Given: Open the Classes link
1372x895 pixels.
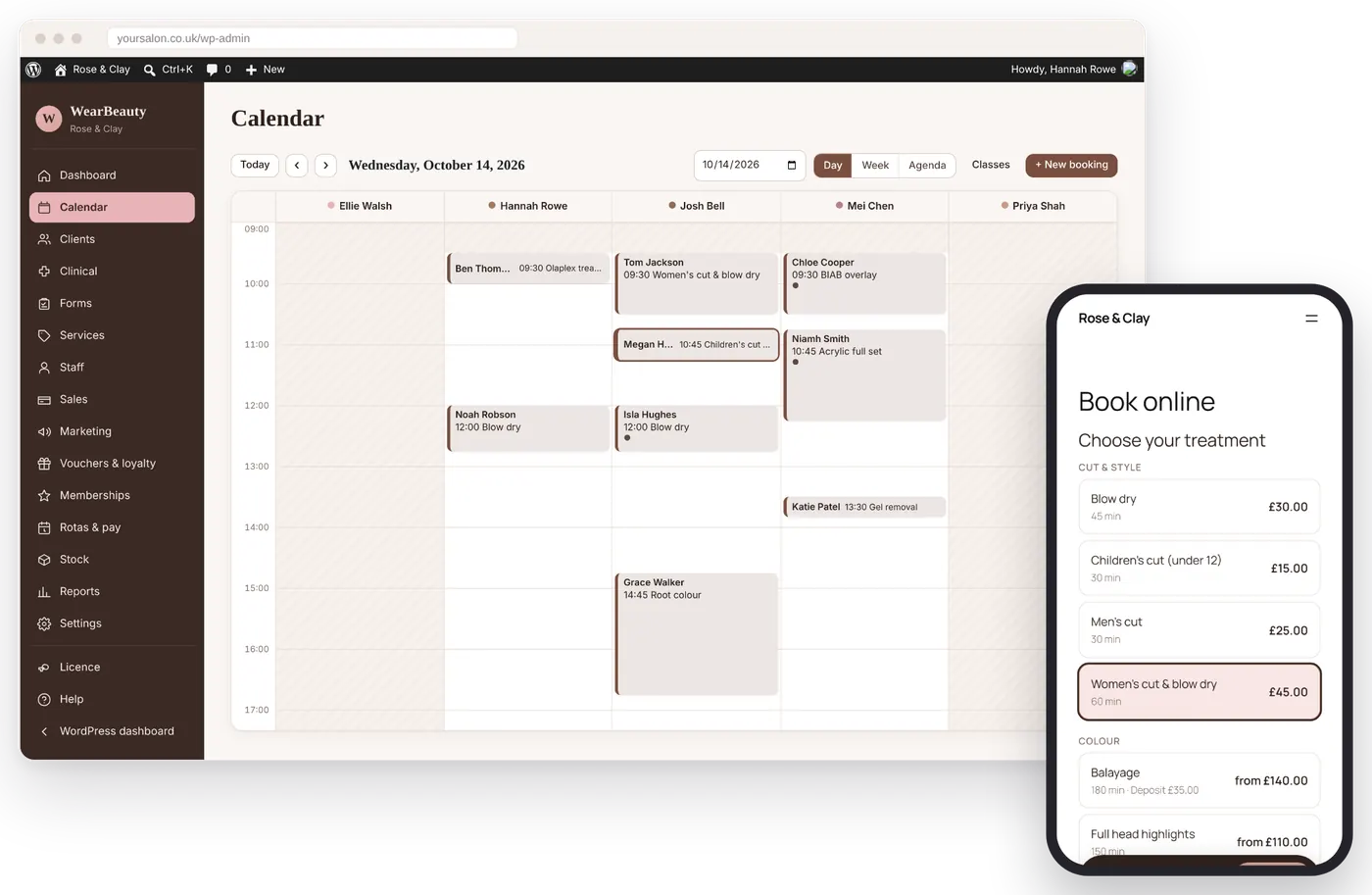Looking at the screenshot, I should (x=991, y=165).
